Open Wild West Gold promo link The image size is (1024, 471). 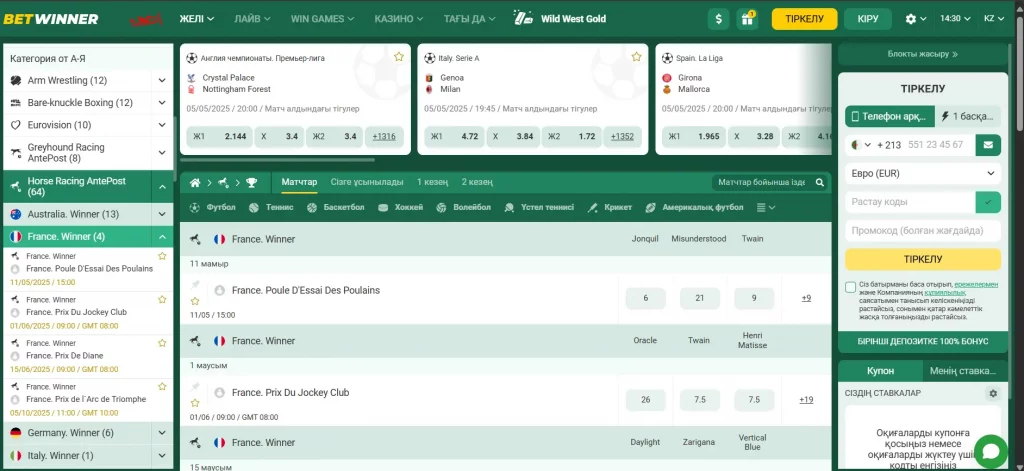point(560,19)
